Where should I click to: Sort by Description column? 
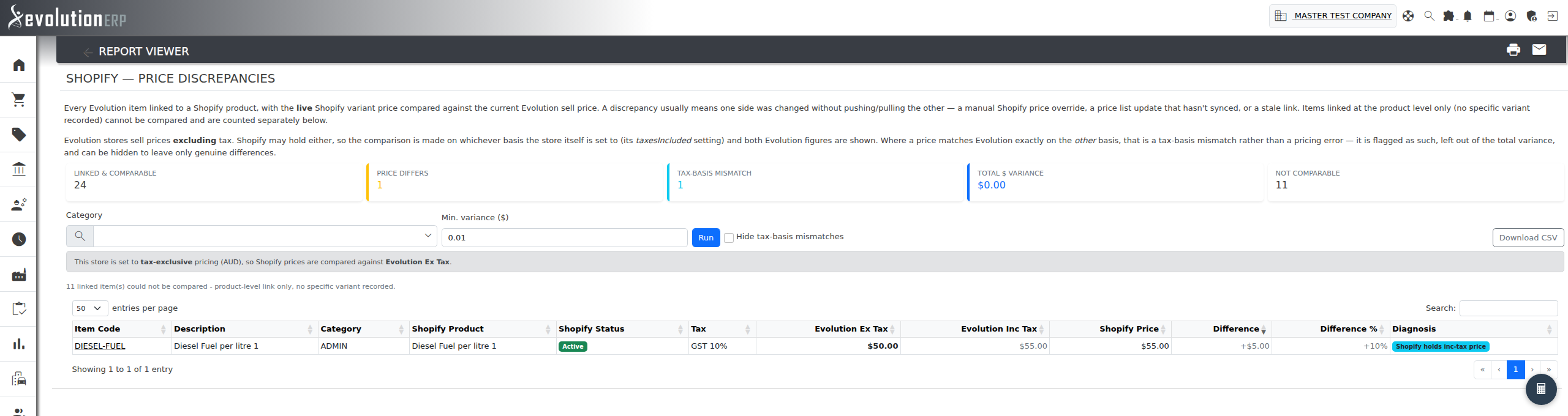[244, 329]
